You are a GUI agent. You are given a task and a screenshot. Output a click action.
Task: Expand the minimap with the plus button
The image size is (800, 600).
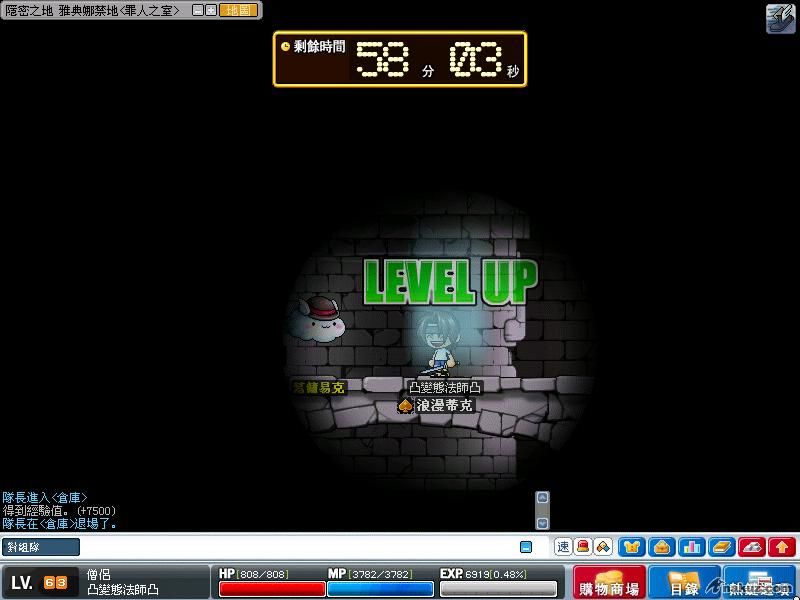point(211,10)
